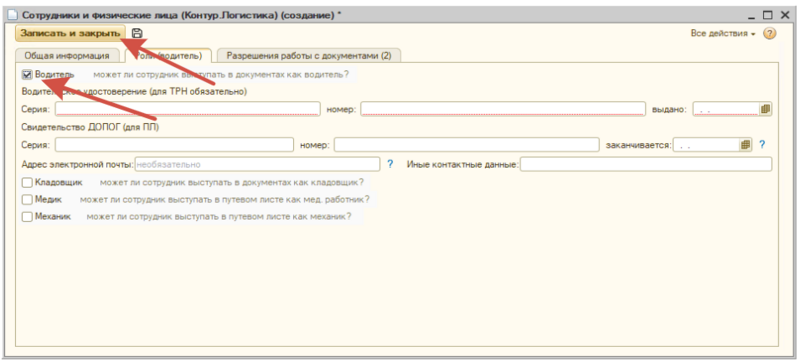Focus ДОПОГ certificate 'номер' field

[466, 145]
